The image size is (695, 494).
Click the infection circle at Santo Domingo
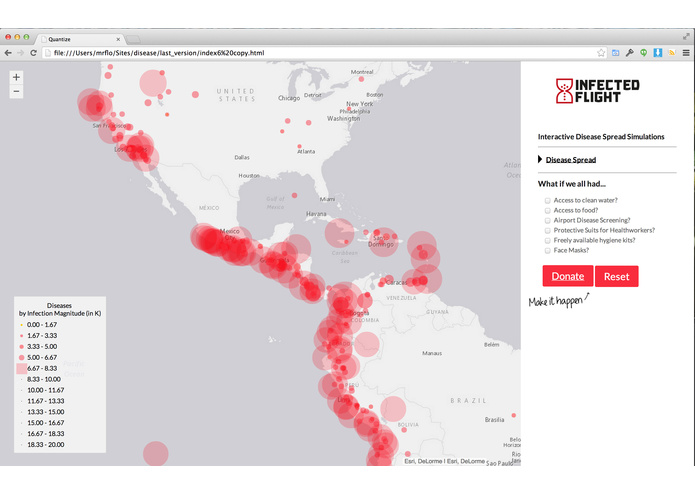[x=382, y=241]
